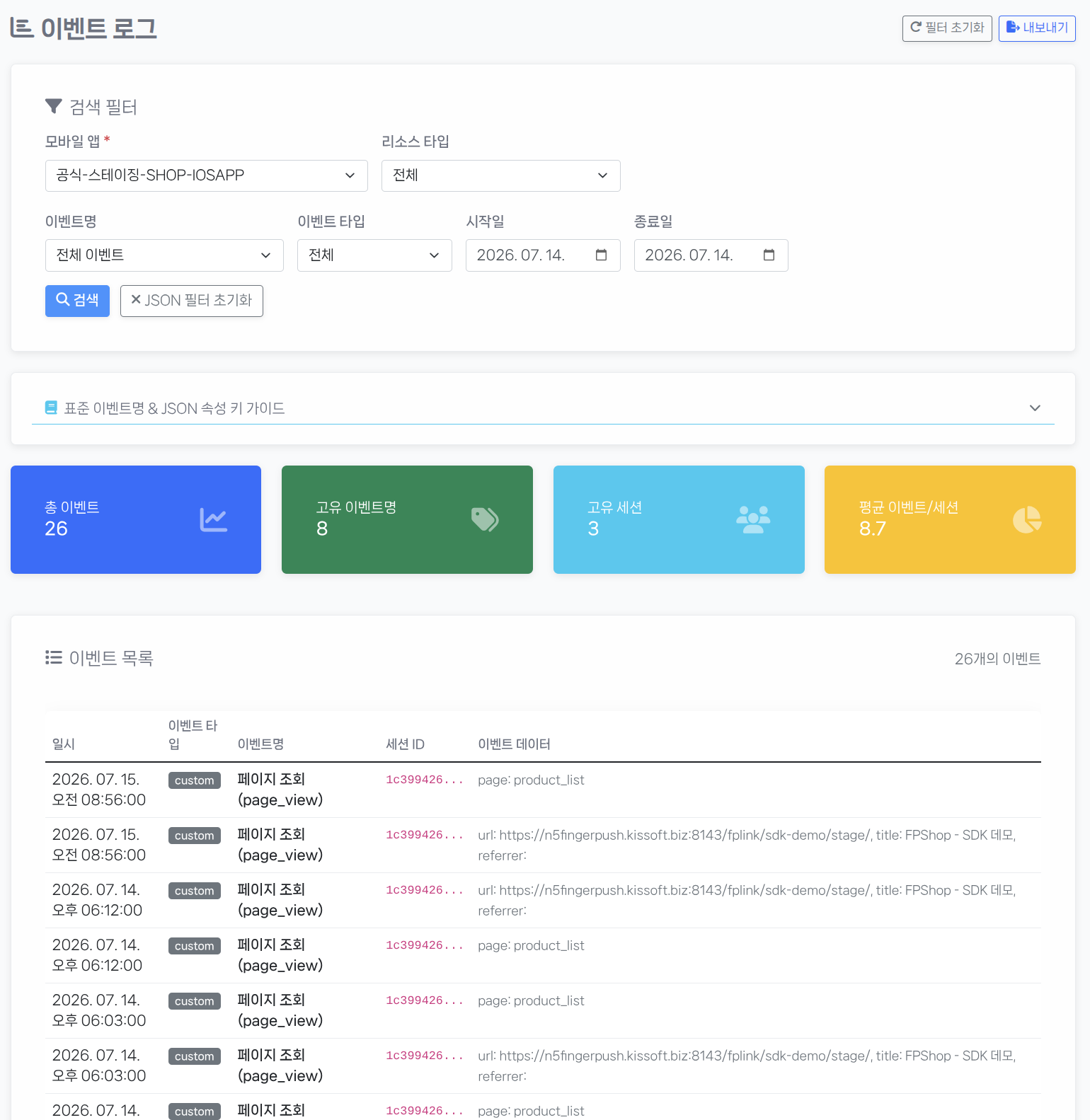Expand the 표준 이벤트명 & JSON 속성 키 가이드 section
Screen dimensions: 1090x1120
click(543, 408)
